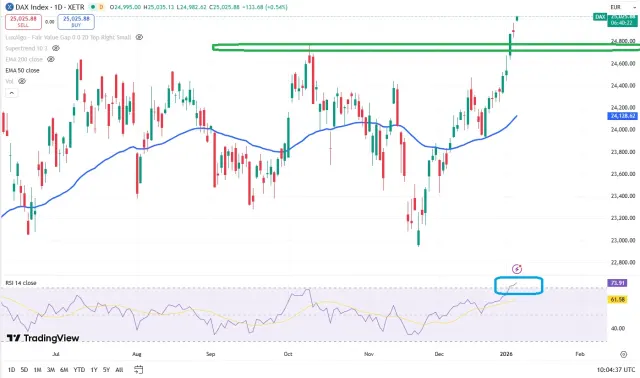The height and width of the screenshot is (378, 640).
Task: Show the EMA 200 close indicator
Action: (x=51, y=59)
